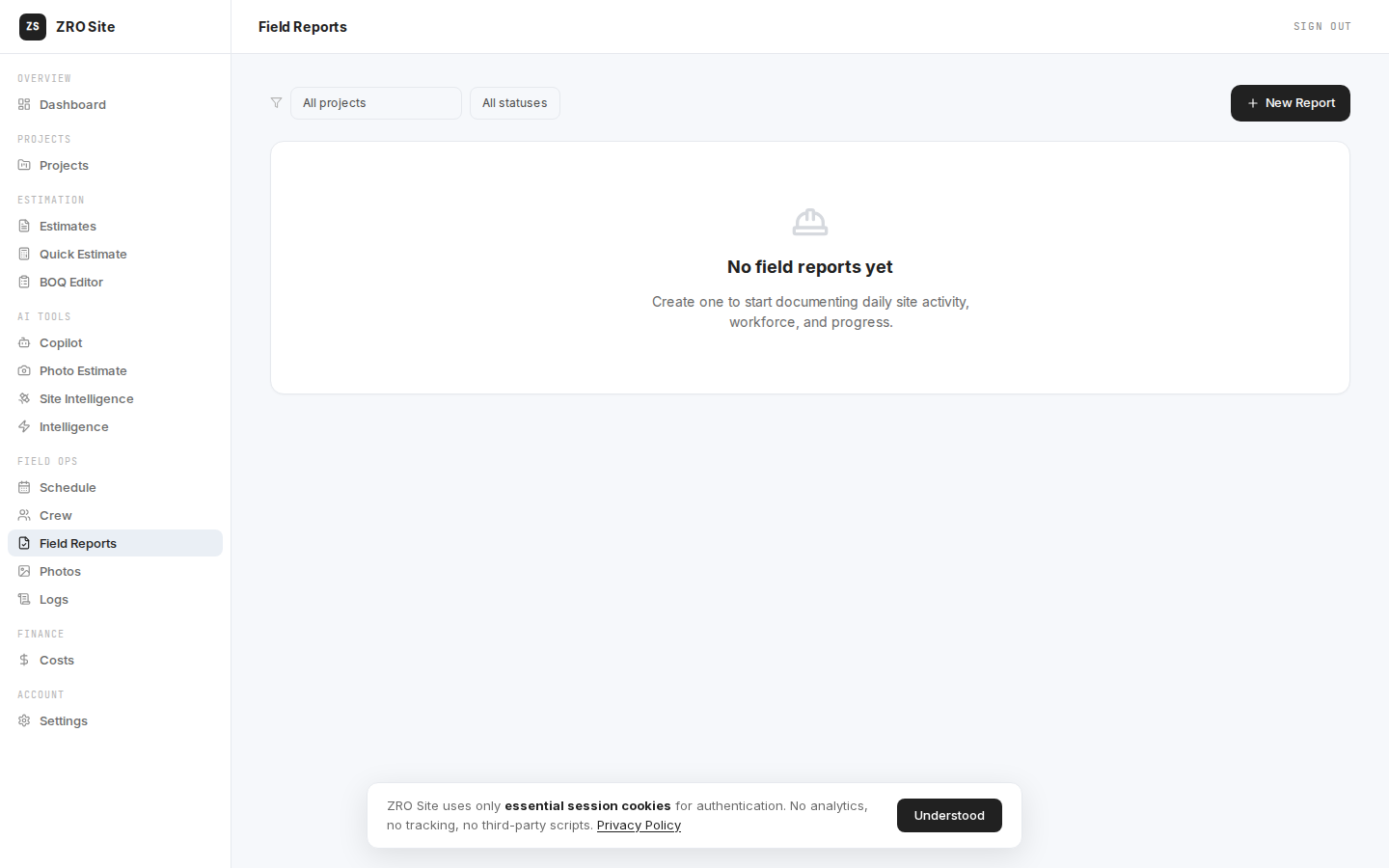
Task: Click the Quick Estimate calculator icon
Action: (x=24, y=254)
